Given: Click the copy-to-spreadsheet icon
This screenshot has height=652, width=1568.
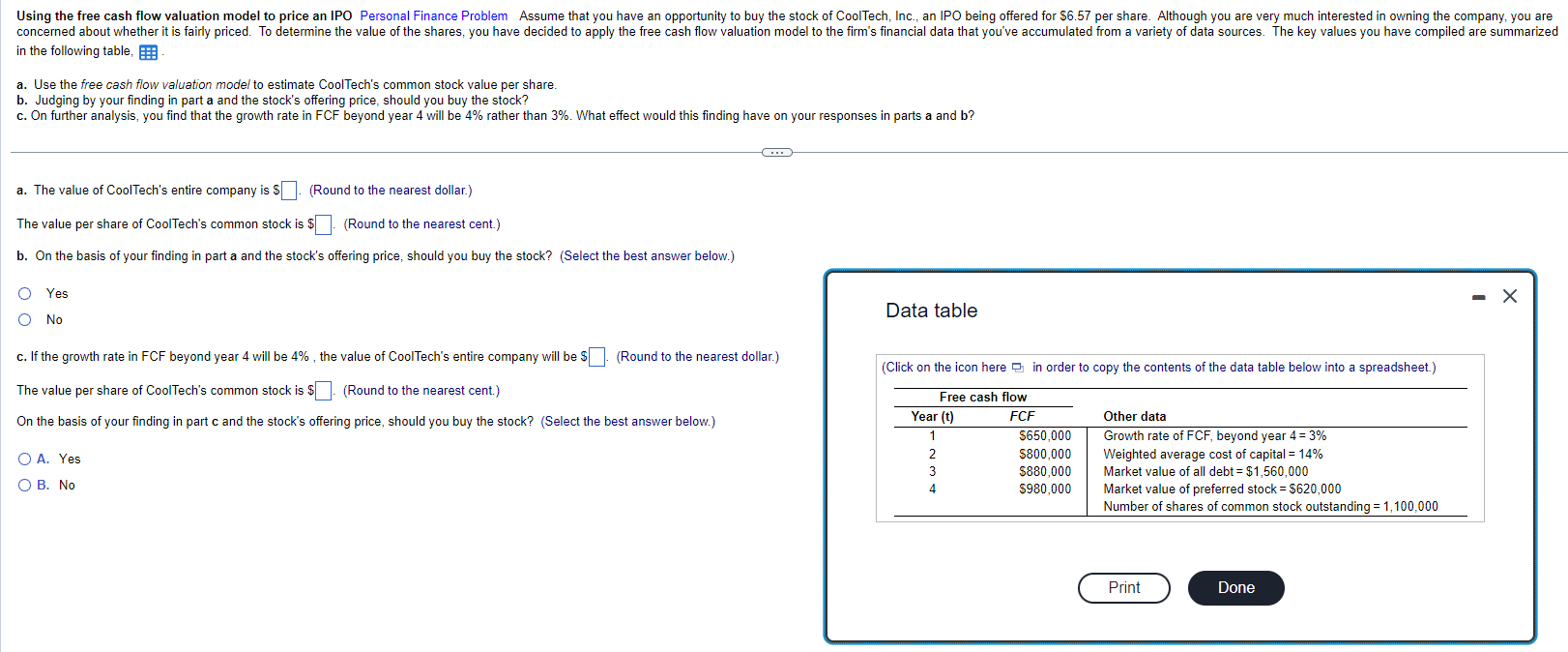Looking at the screenshot, I should tap(1017, 368).
